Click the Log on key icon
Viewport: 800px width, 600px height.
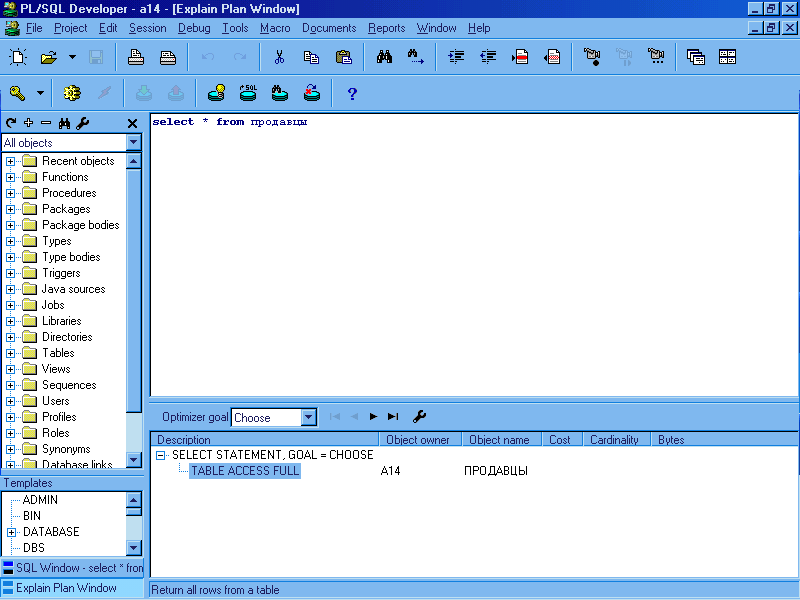click(17, 93)
